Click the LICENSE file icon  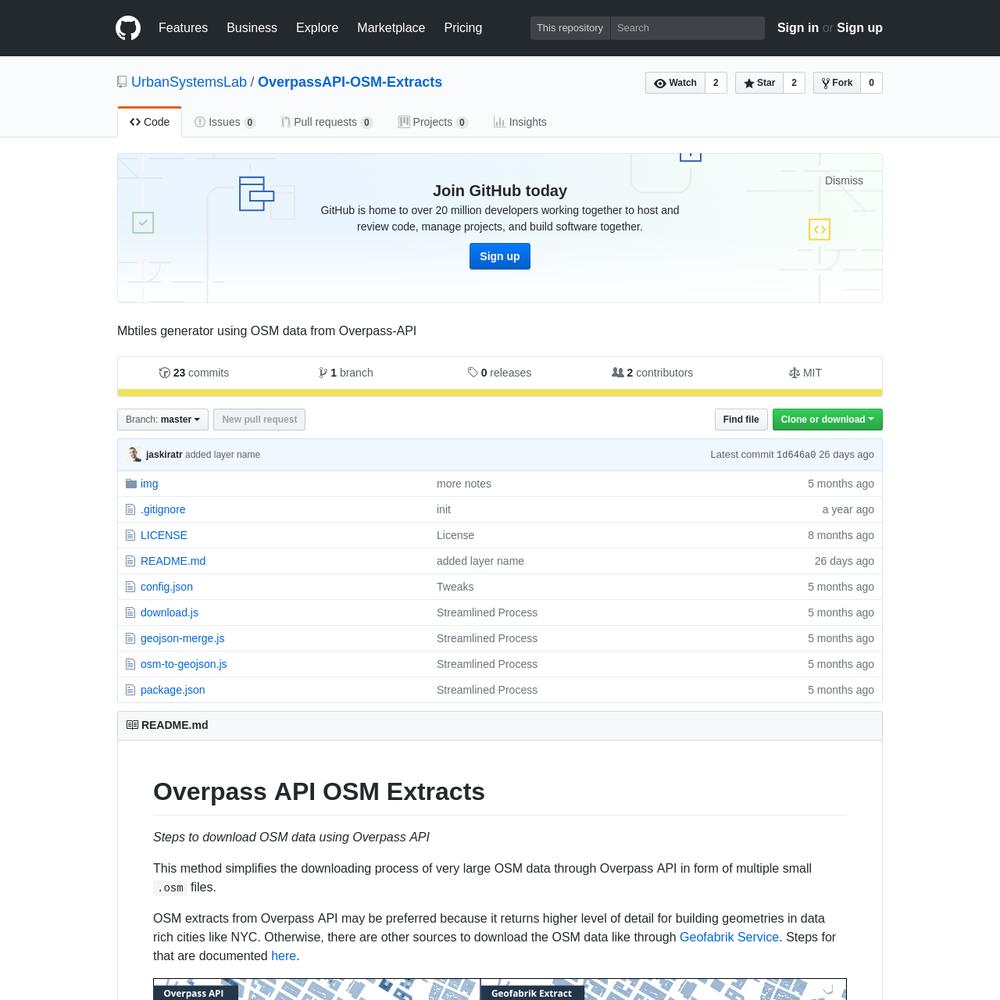pyautogui.click(x=130, y=535)
